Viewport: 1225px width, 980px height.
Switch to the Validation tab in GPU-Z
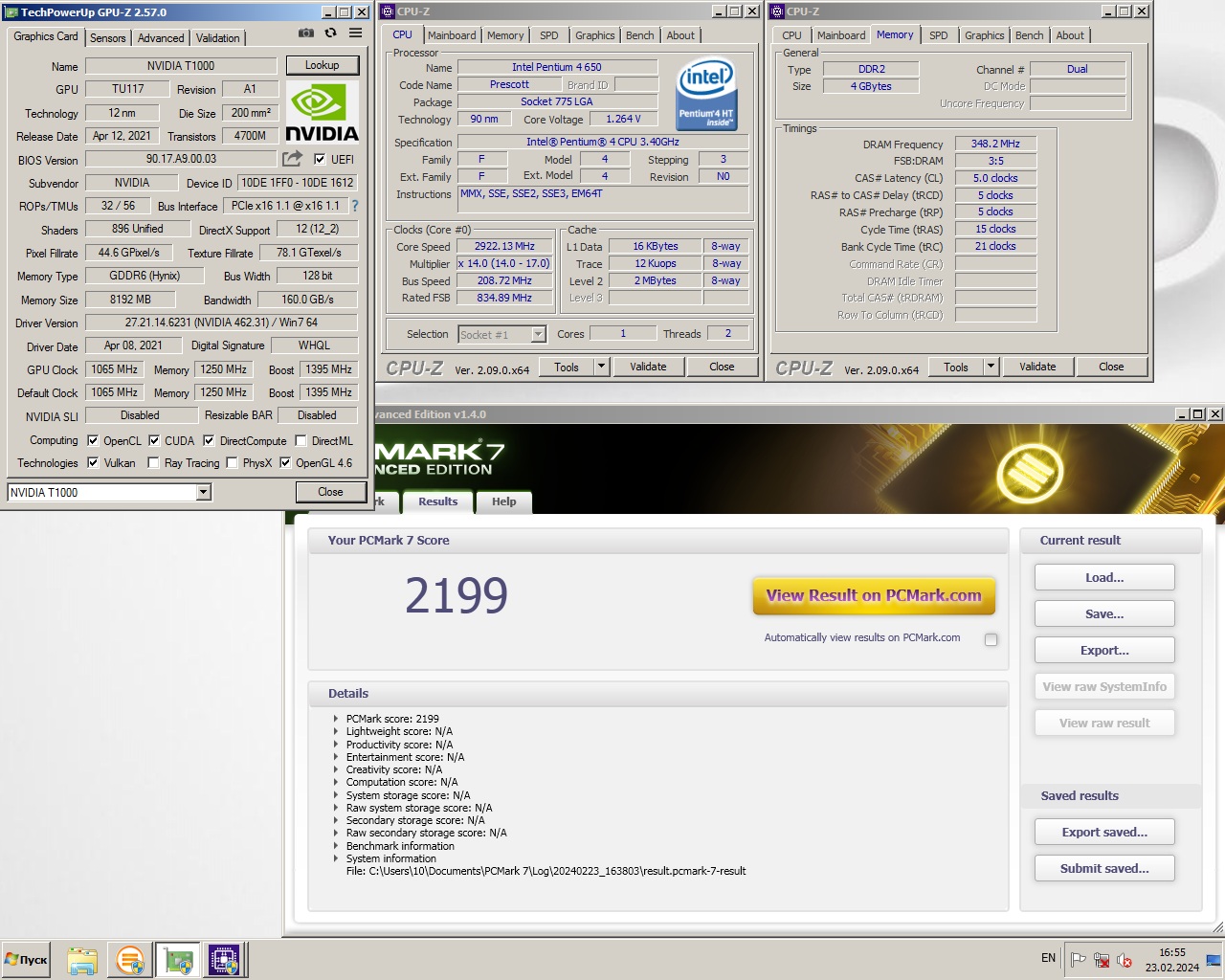pyautogui.click(x=218, y=37)
